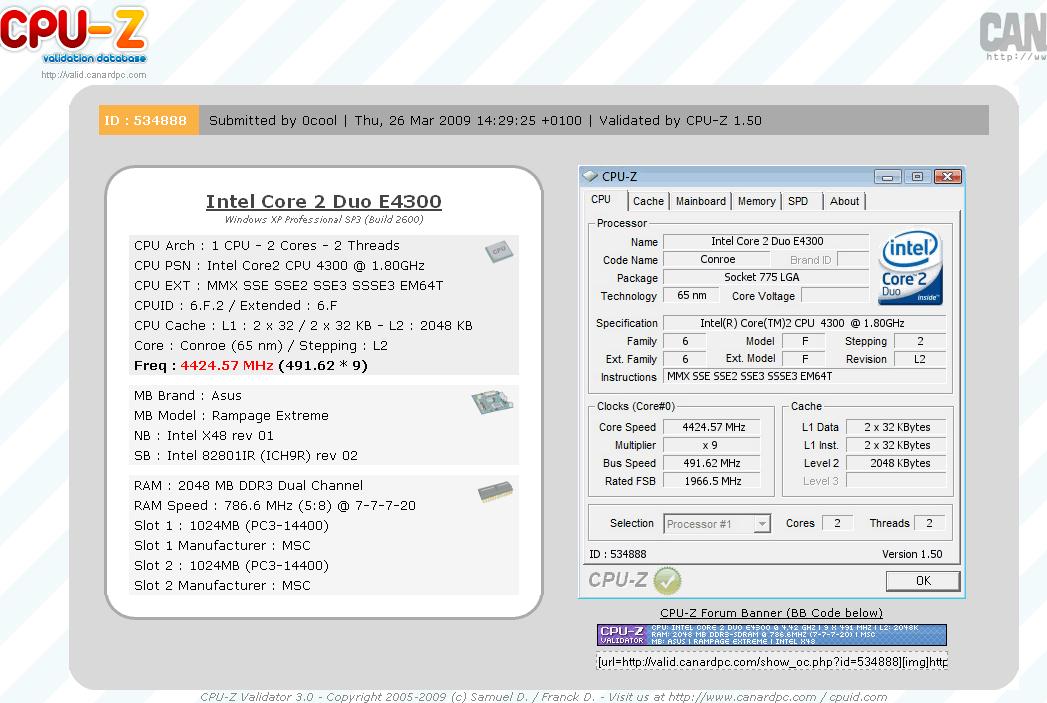Screen dimensions: 1047x703
Task: Click the Package field Socket 775 LGA
Action: [x=767, y=277]
